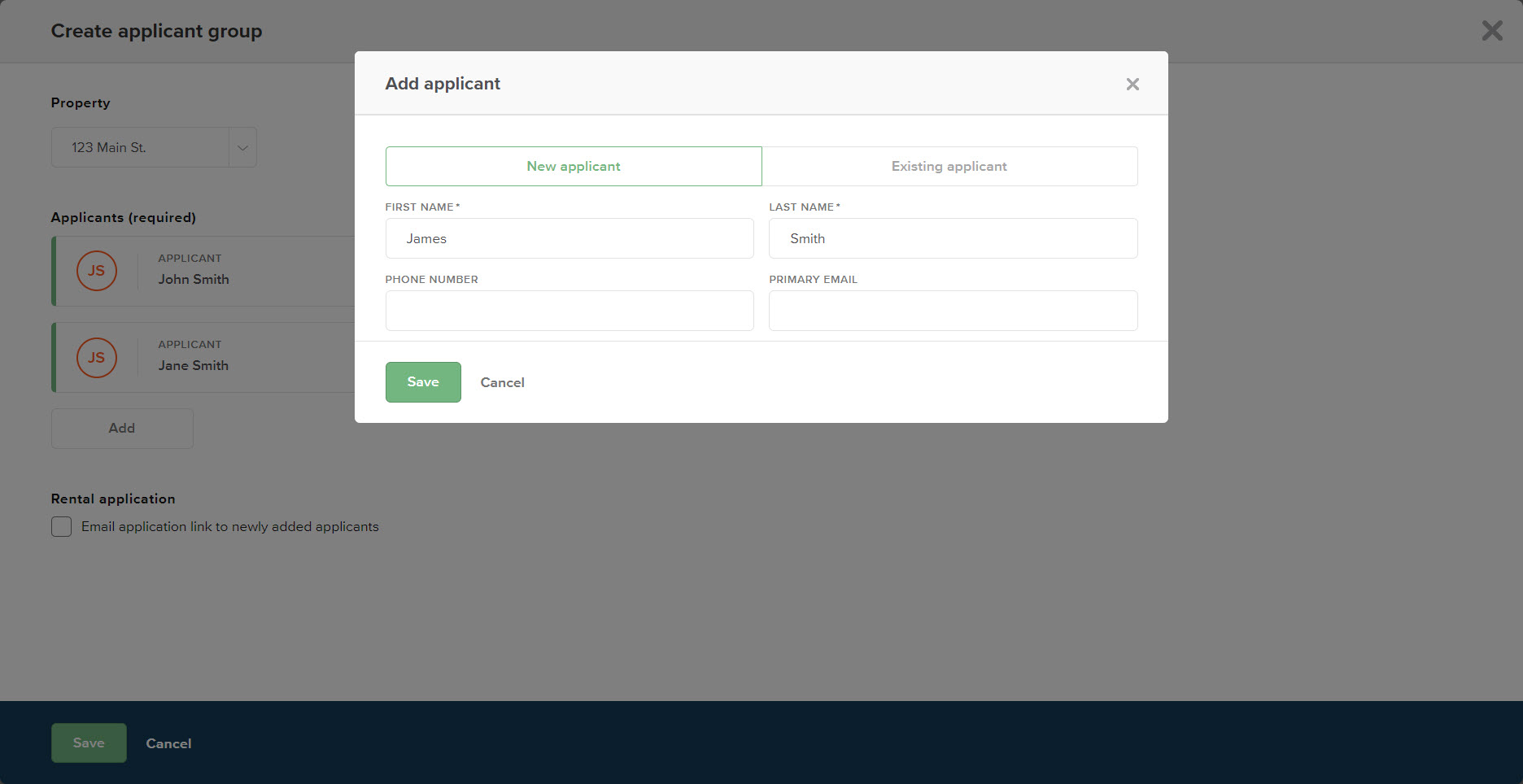Click into the Primary Email field
Screen dimensions: 1523x784
(954, 311)
